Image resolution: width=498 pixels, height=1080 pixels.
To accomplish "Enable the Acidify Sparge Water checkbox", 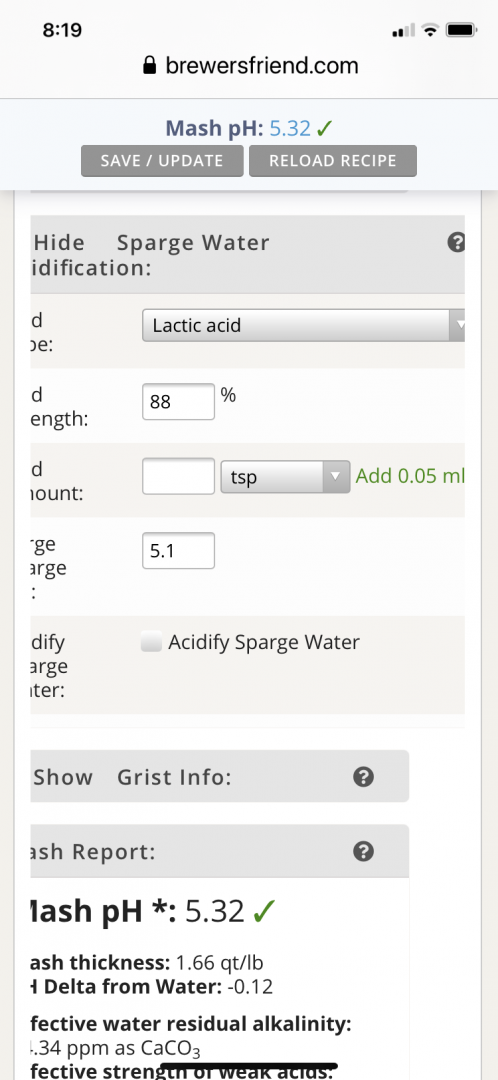I will pyautogui.click(x=151, y=643).
